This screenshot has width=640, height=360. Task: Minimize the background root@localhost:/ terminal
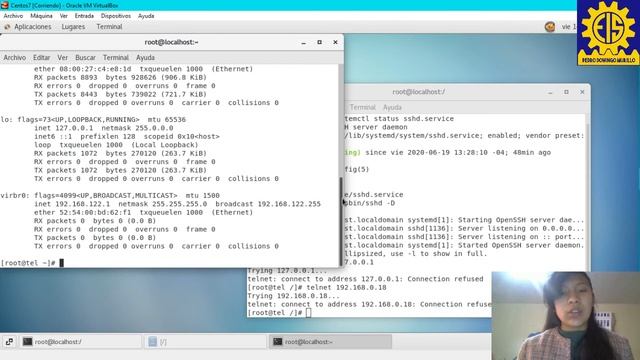[x=550, y=92]
